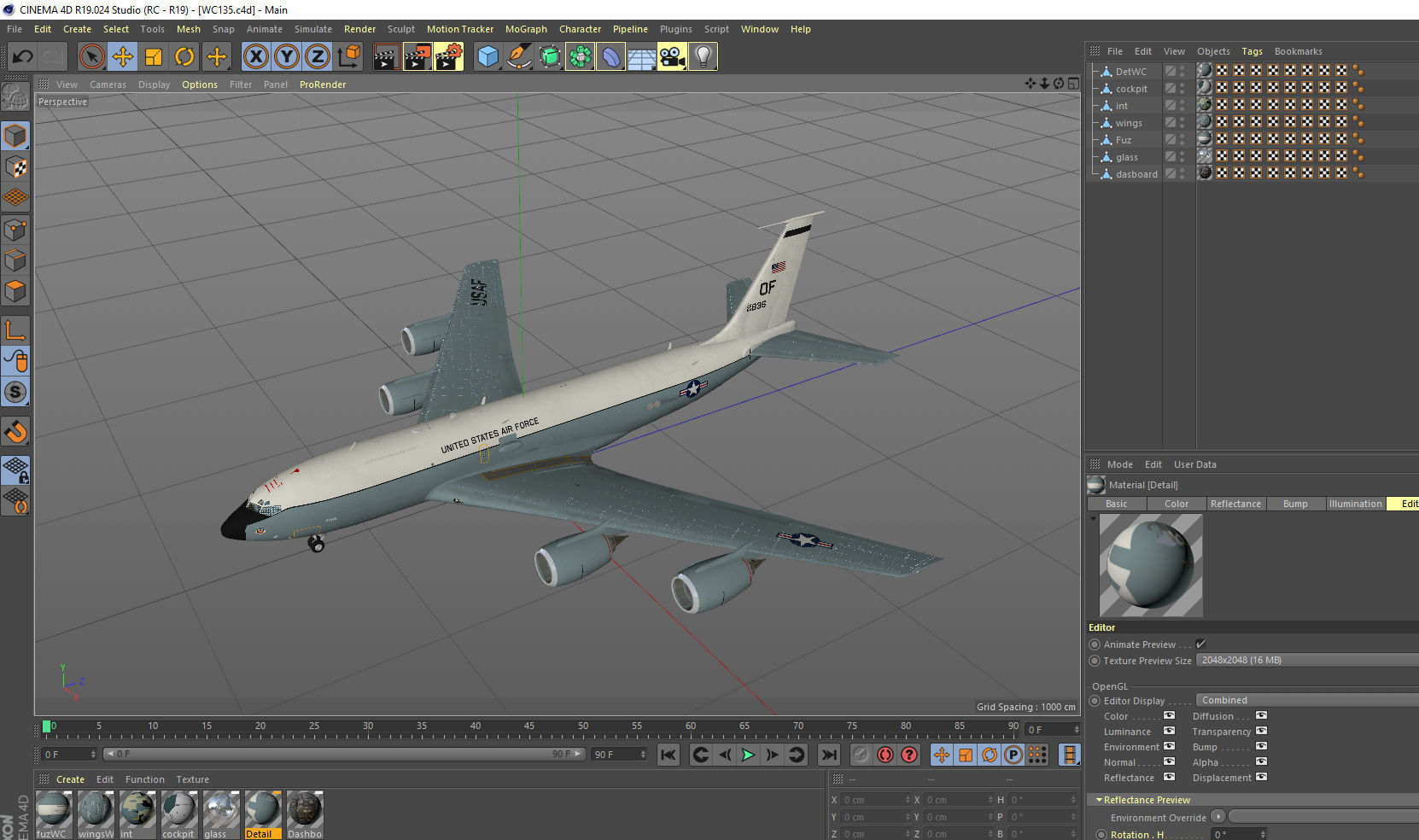
Task: Go to end of animation
Action: [828, 755]
